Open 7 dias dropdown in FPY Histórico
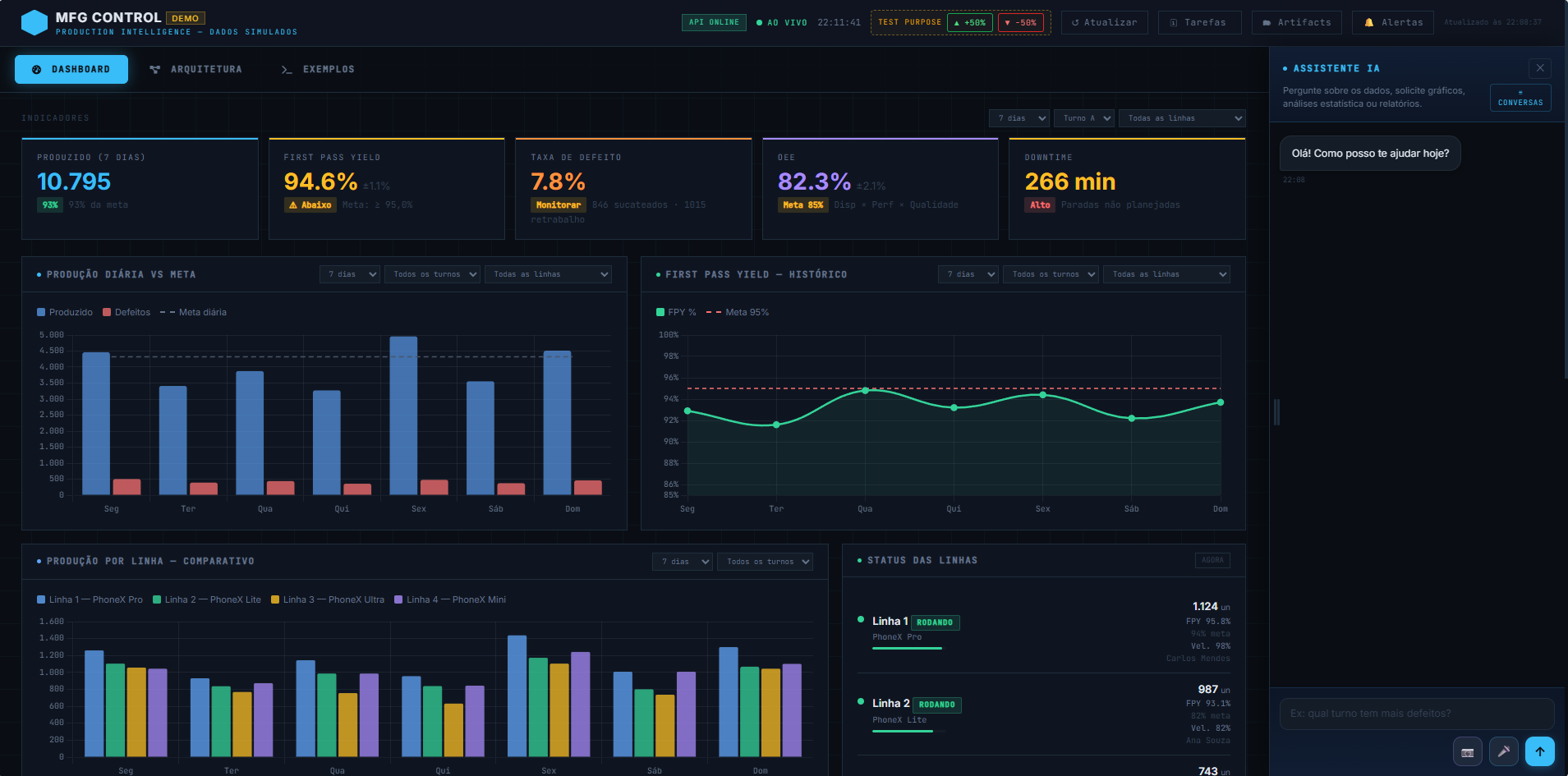1568x776 pixels. pos(968,274)
